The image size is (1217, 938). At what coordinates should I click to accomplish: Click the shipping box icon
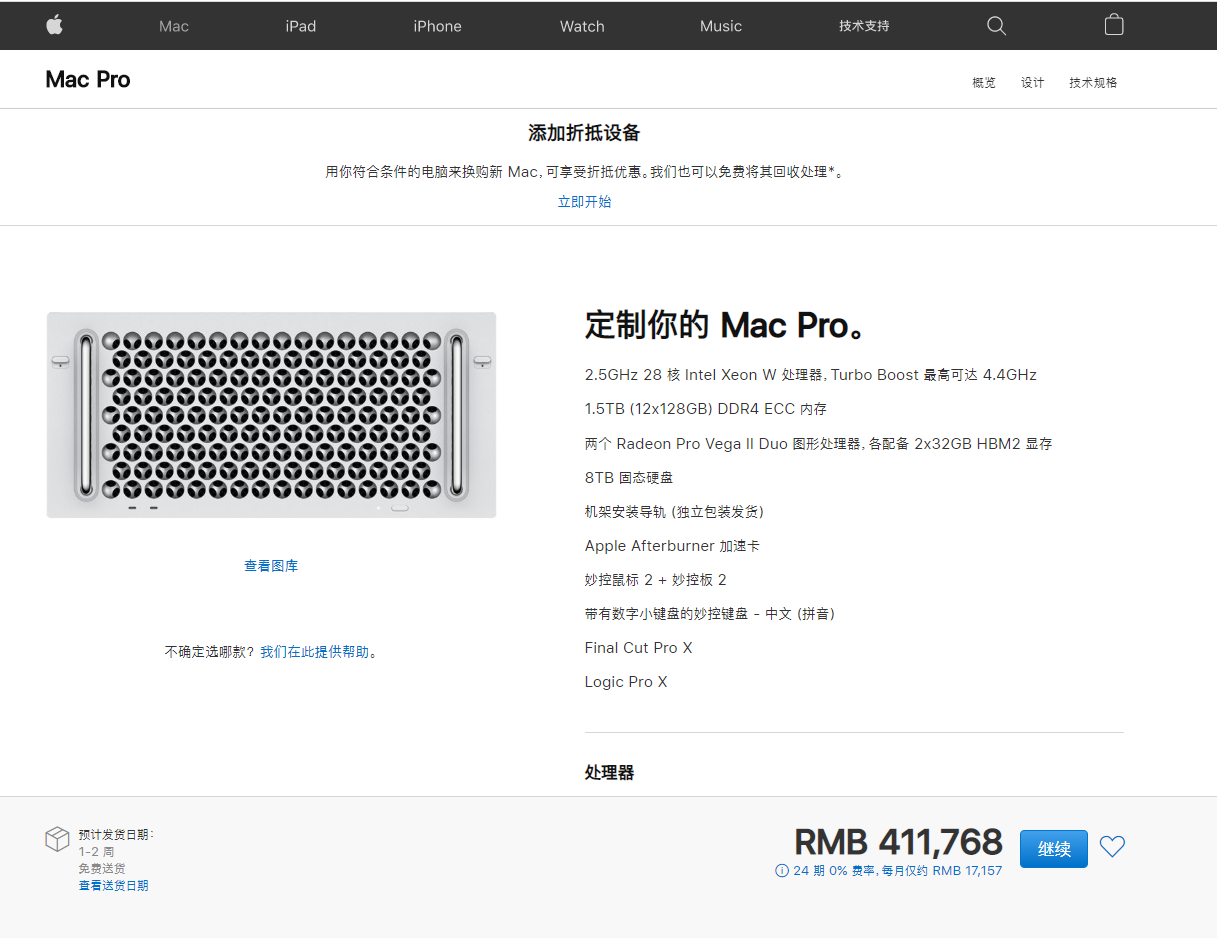pyautogui.click(x=57, y=839)
